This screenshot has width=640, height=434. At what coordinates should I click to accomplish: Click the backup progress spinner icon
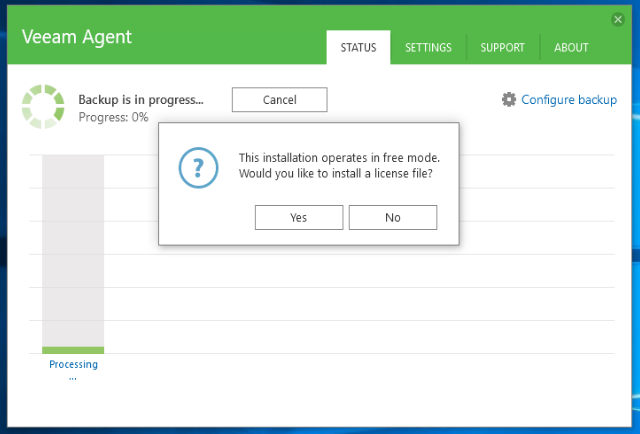coord(43,107)
